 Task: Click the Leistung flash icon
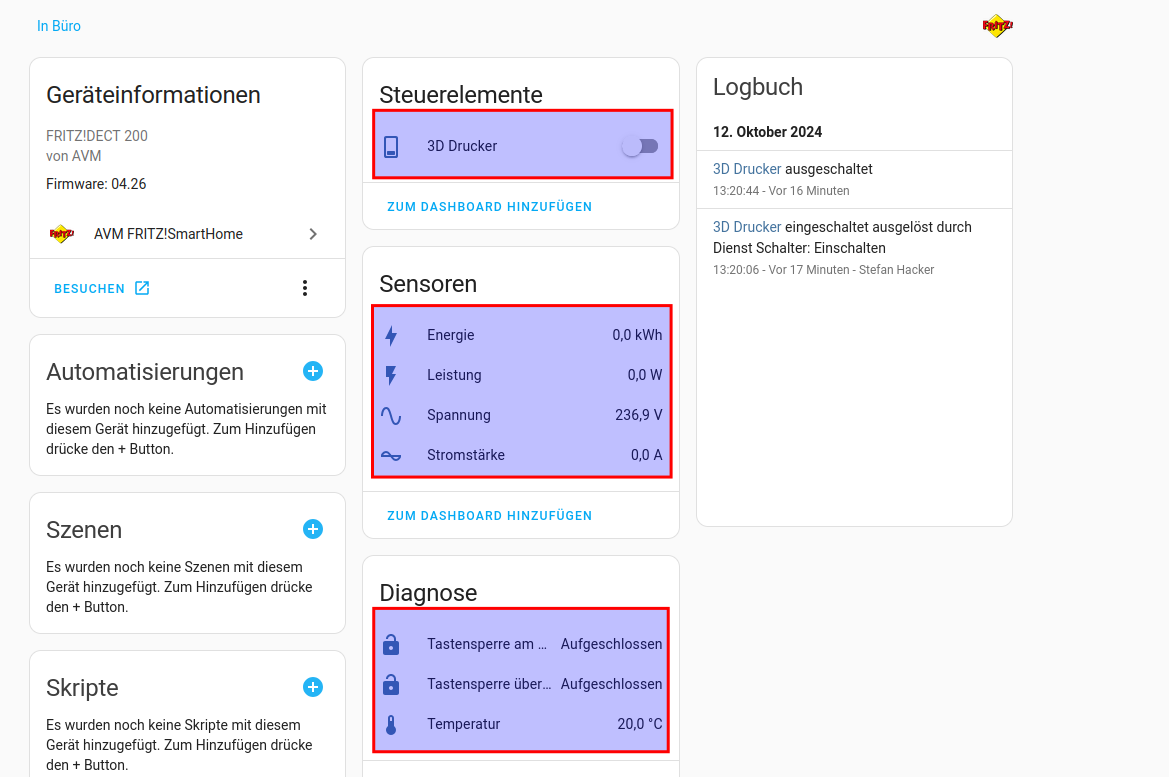click(x=391, y=376)
